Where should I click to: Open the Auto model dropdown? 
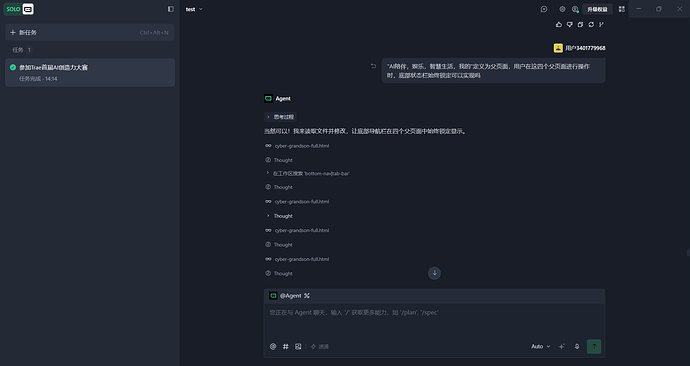[x=540, y=347]
